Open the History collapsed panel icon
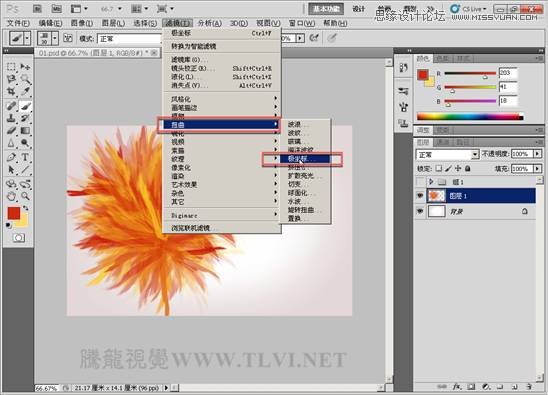 [x=403, y=67]
